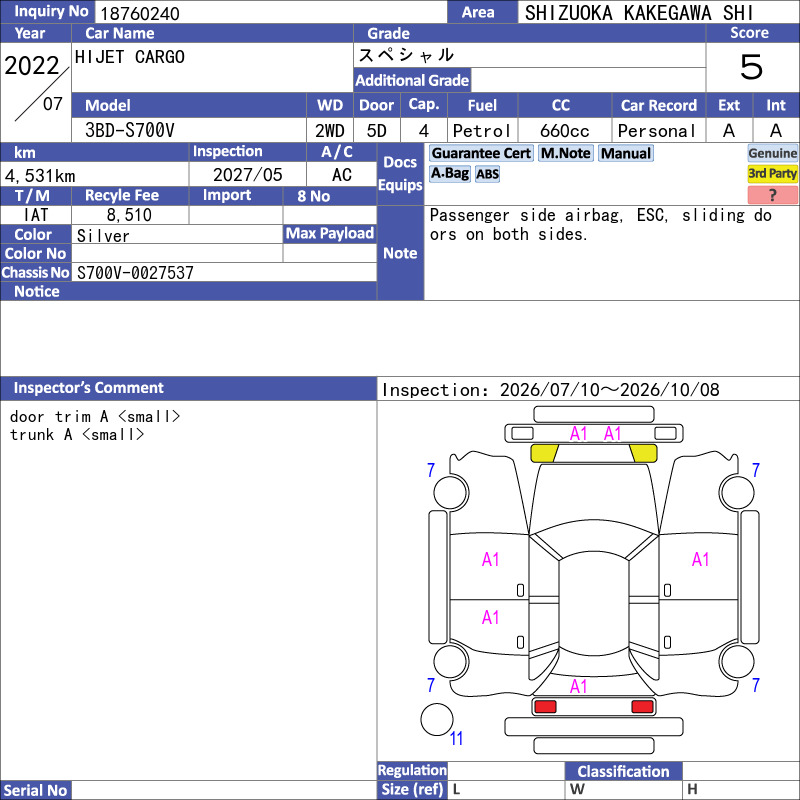Click the HIJET CARGO car name
The image size is (800, 800).
coord(130,57)
